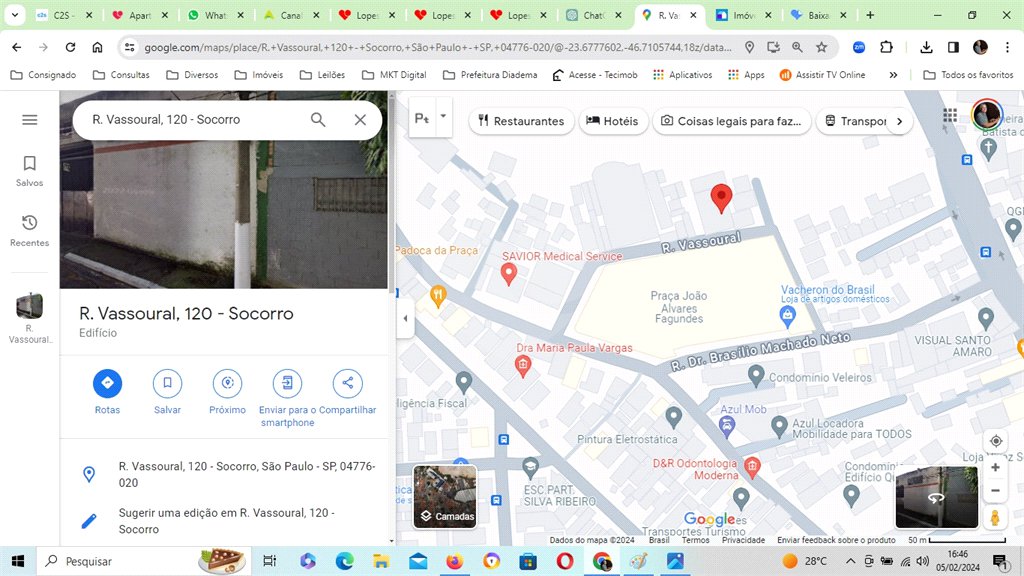Switch to the WhatsApp tab
The height and width of the screenshot is (576, 1024).
point(216,15)
